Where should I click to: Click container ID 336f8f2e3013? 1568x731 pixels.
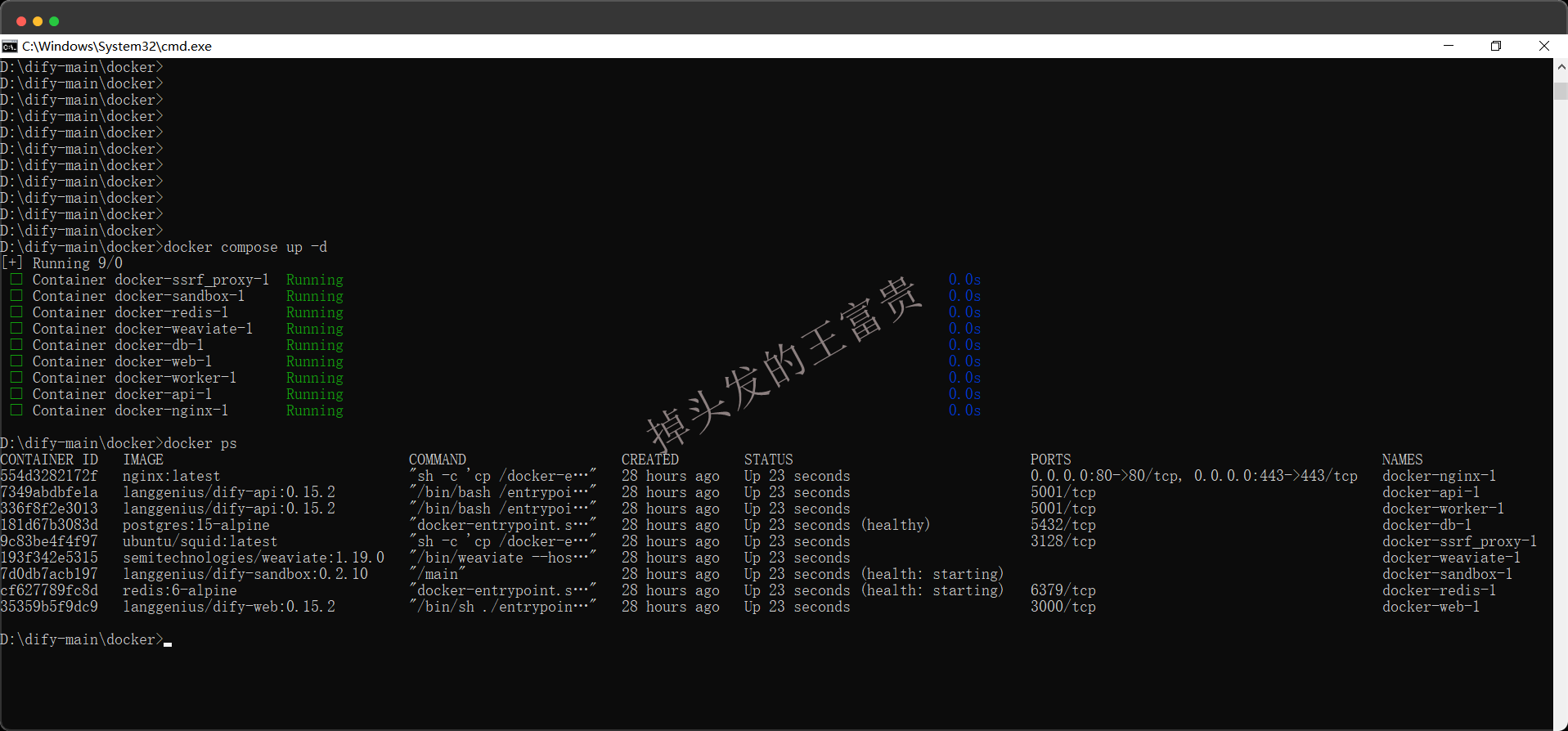coord(49,509)
